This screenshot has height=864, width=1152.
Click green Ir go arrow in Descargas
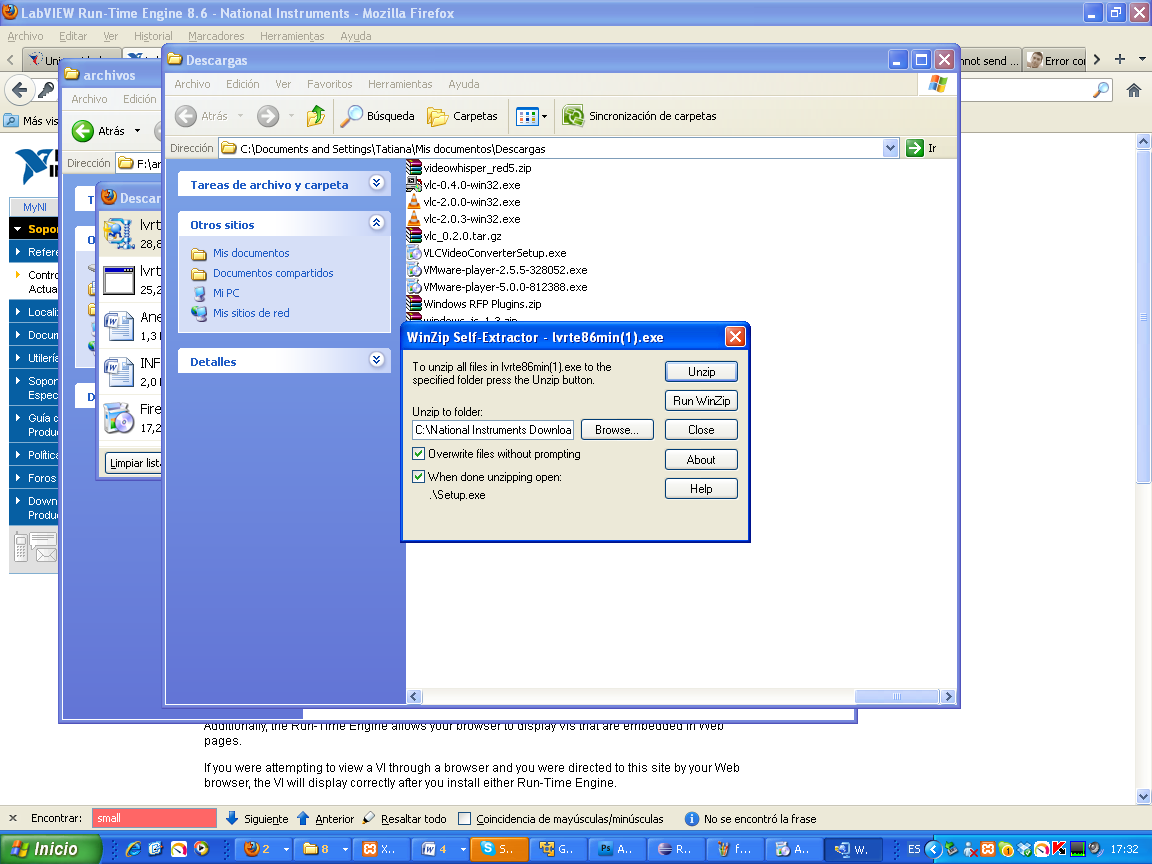tap(915, 148)
